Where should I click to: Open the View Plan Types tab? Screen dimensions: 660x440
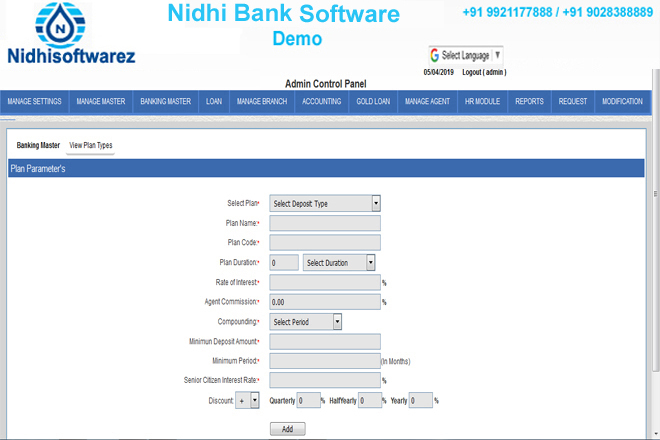(90, 146)
